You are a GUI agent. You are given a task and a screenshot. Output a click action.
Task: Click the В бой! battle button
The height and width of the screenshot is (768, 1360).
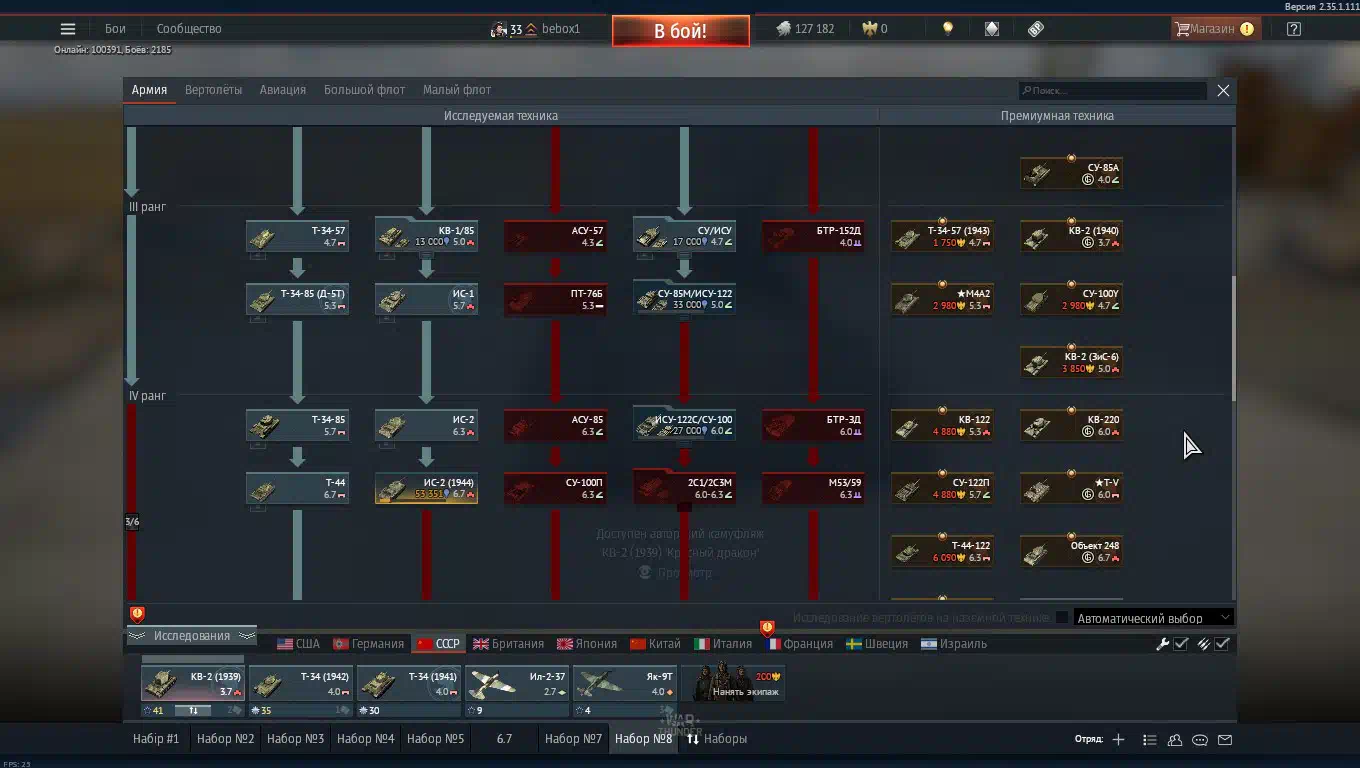pyautogui.click(x=681, y=31)
